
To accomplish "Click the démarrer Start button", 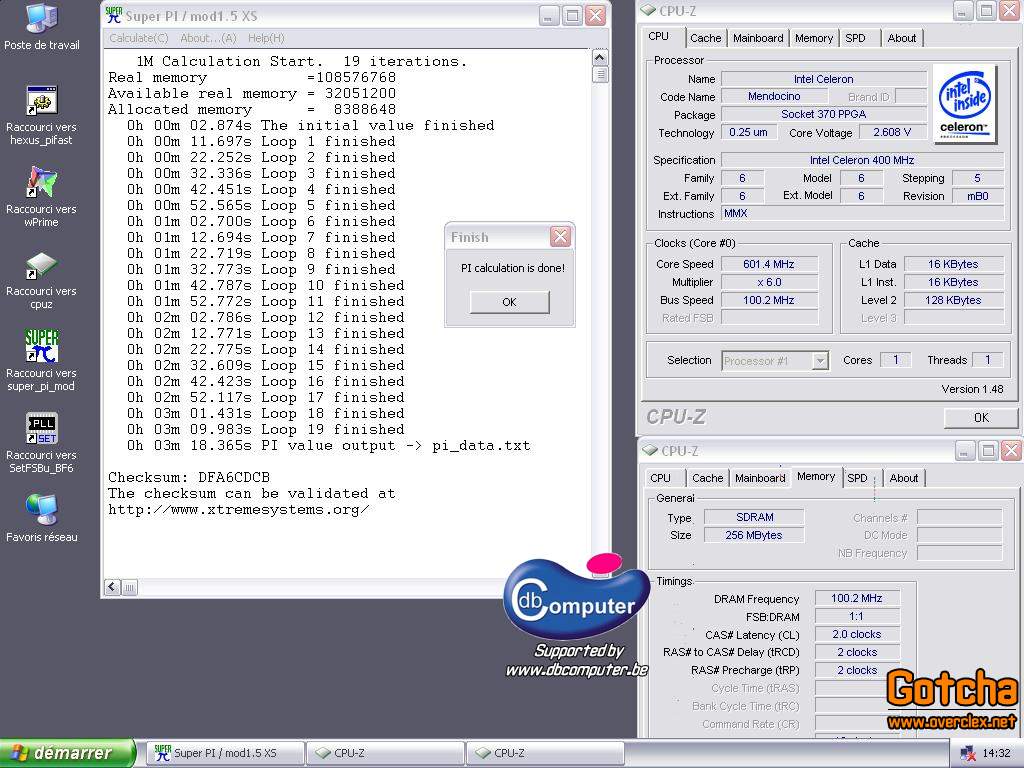I will (67, 753).
